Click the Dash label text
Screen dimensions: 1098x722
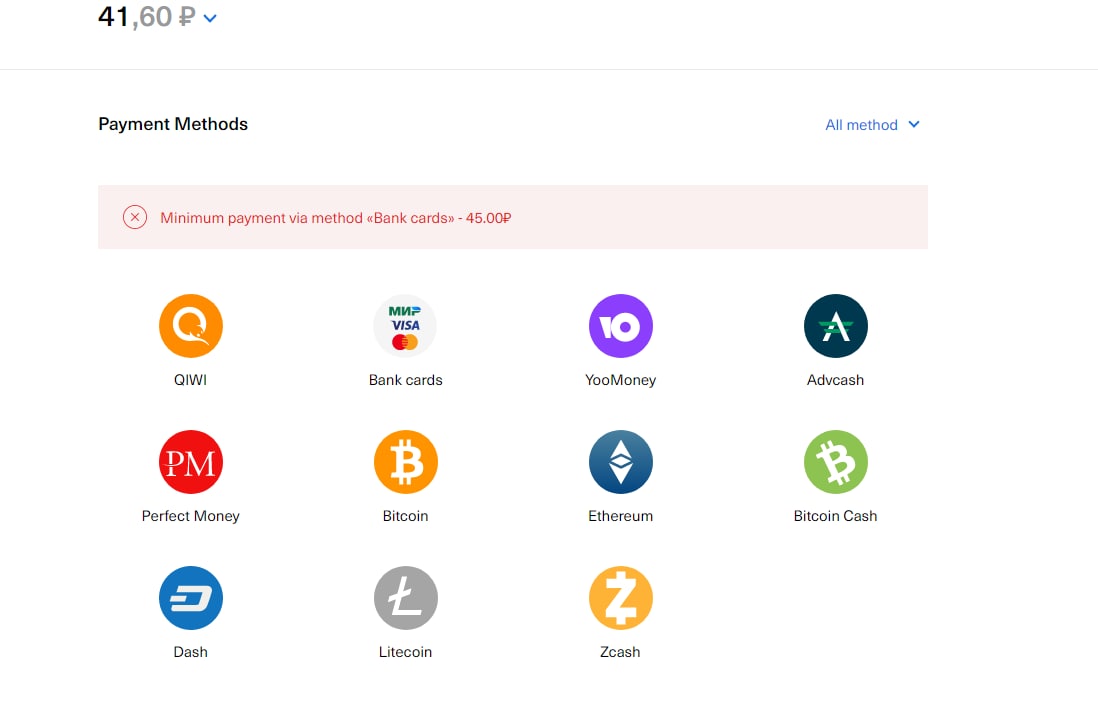tap(190, 652)
